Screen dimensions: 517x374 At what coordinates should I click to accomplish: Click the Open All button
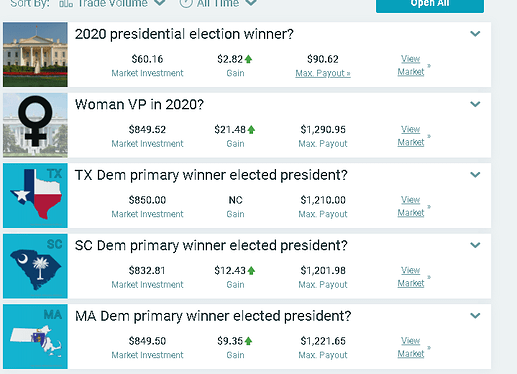click(430, 5)
